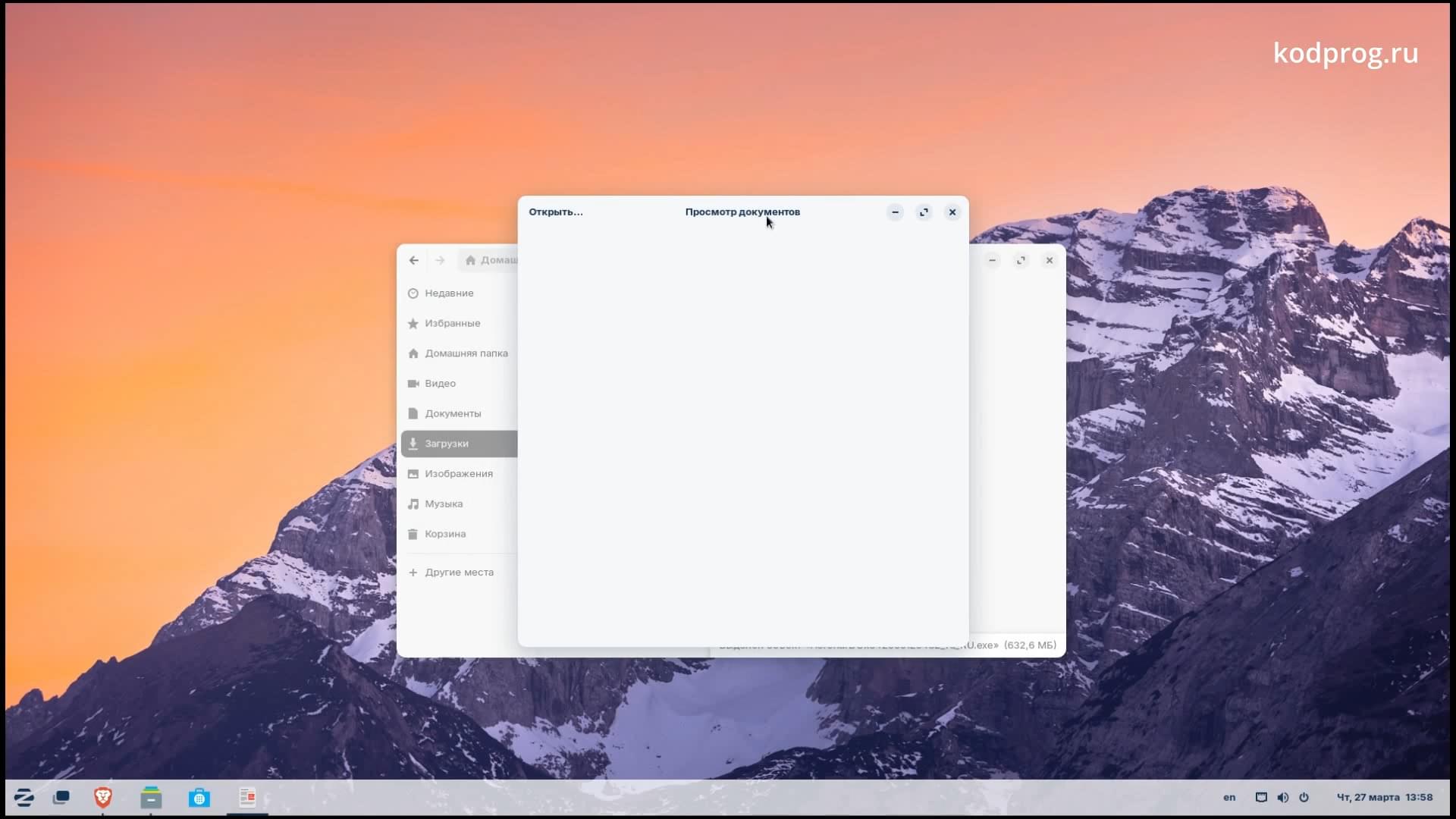Click the trash icon next to Корзина

pos(413,534)
